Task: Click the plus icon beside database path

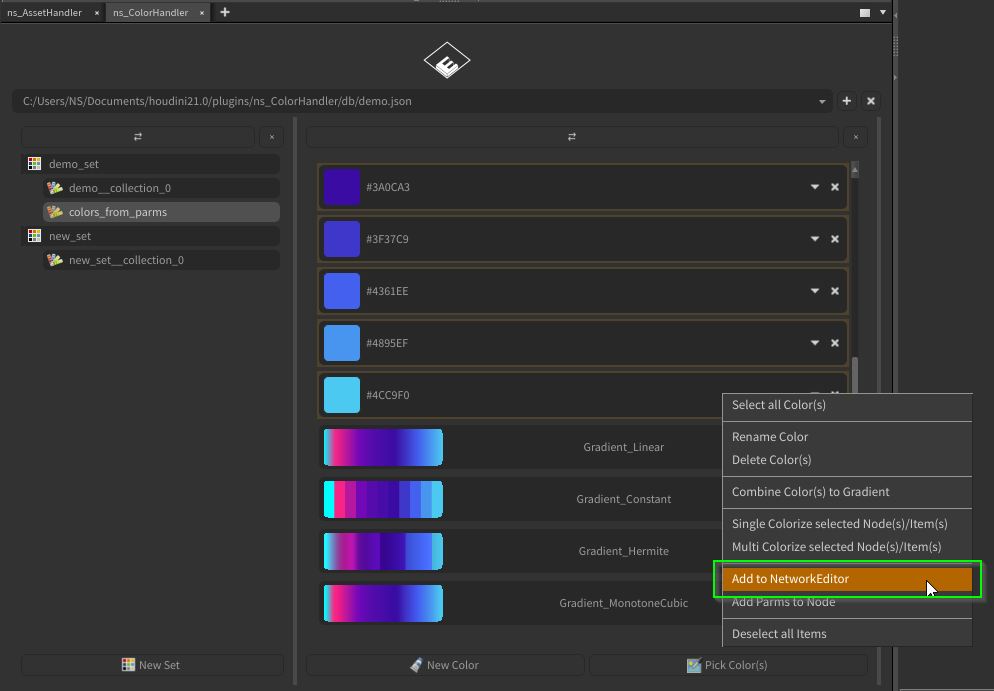Action: tap(846, 101)
